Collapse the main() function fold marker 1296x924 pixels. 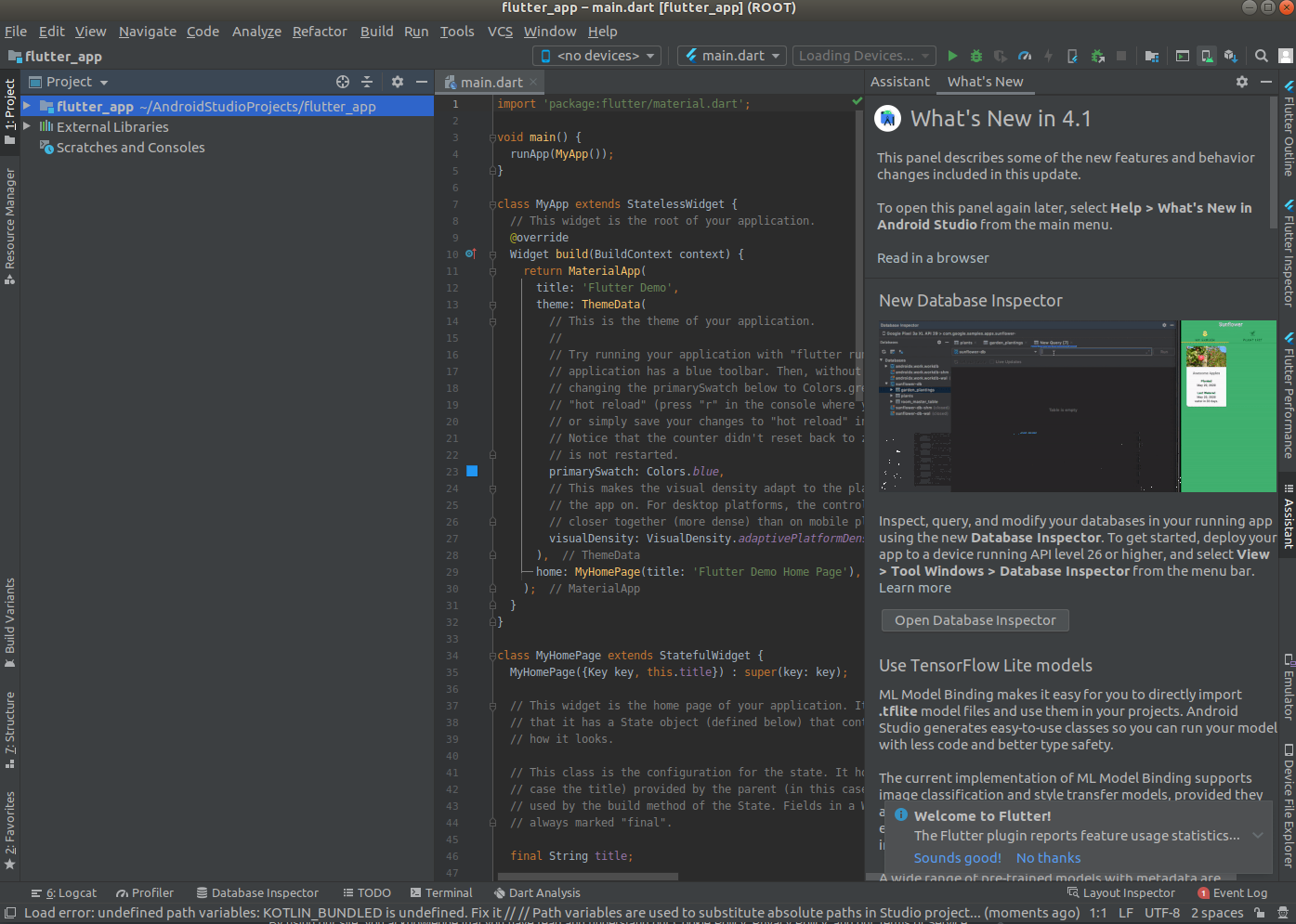pyautogui.click(x=492, y=137)
